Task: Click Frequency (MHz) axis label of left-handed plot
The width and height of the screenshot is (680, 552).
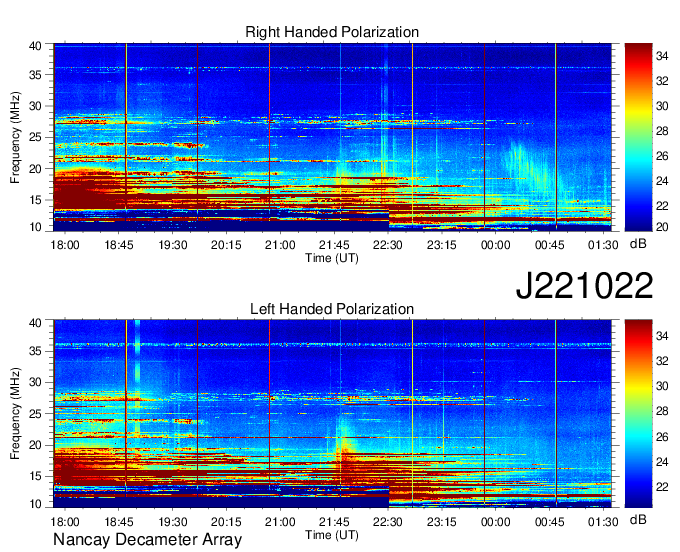Action: click(15, 414)
